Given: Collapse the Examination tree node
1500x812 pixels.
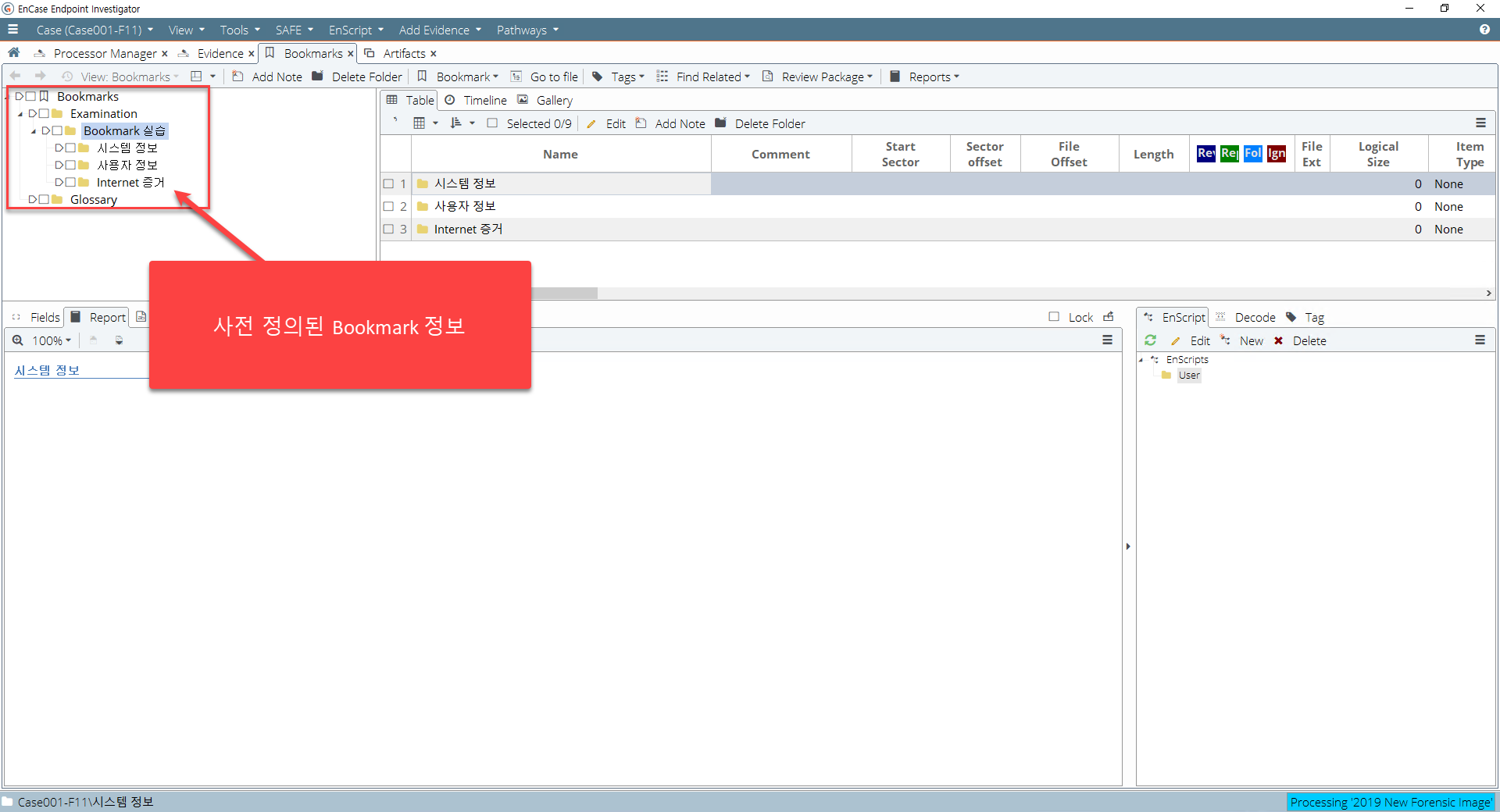Looking at the screenshot, I should (20, 114).
